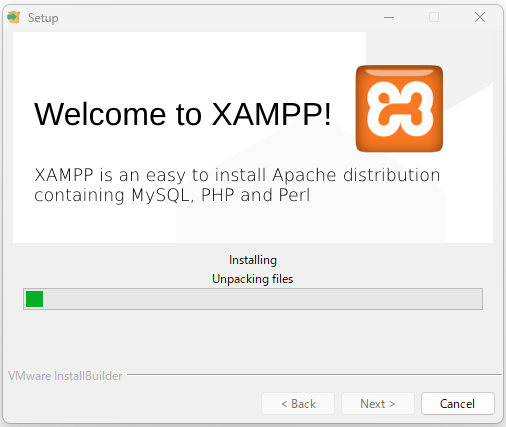Image resolution: width=506 pixels, height=427 pixels.
Task: Click the Unpacking files status text
Action: click(253, 279)
